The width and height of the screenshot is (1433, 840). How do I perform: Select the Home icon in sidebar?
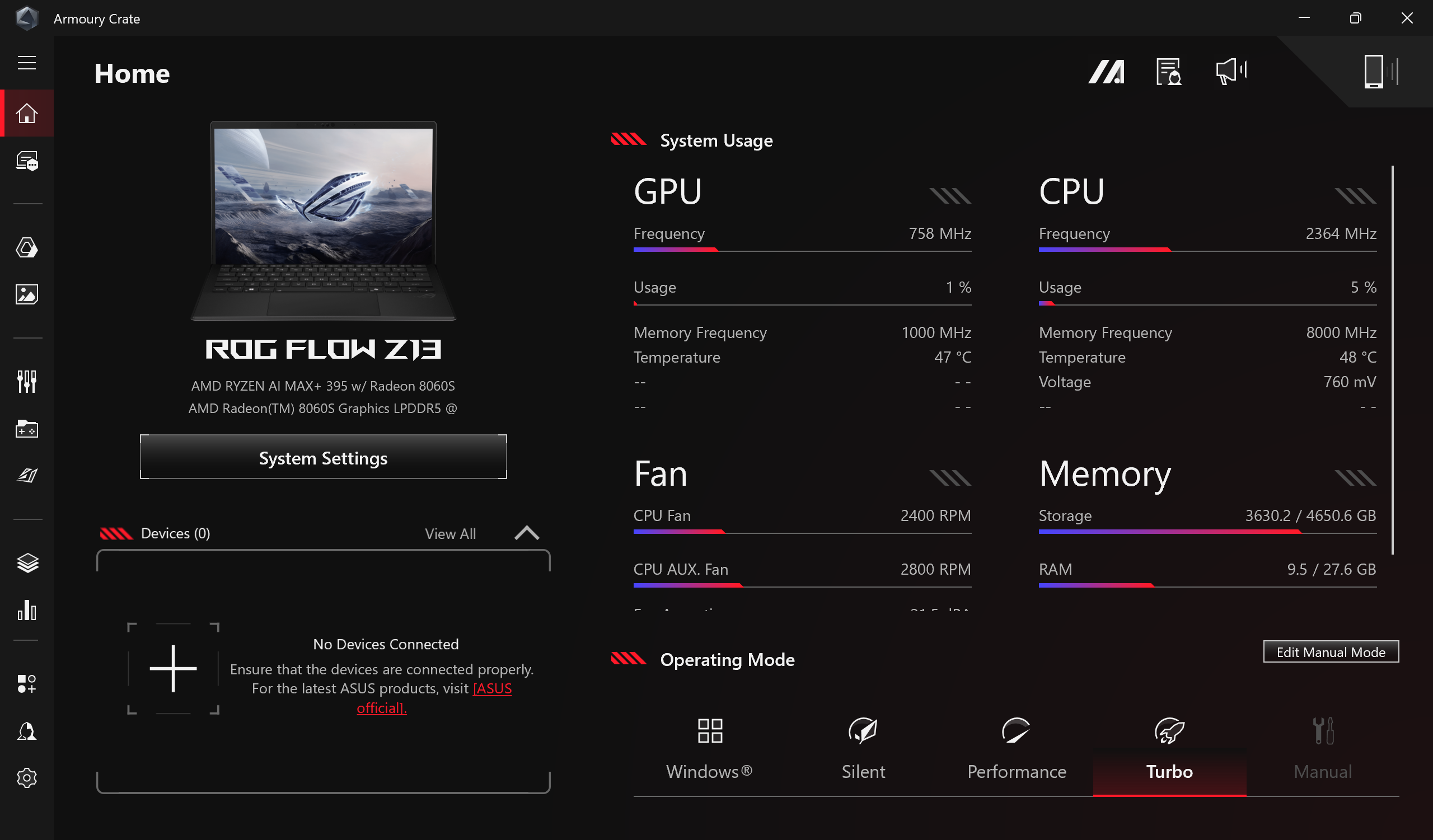pos(27,113)
